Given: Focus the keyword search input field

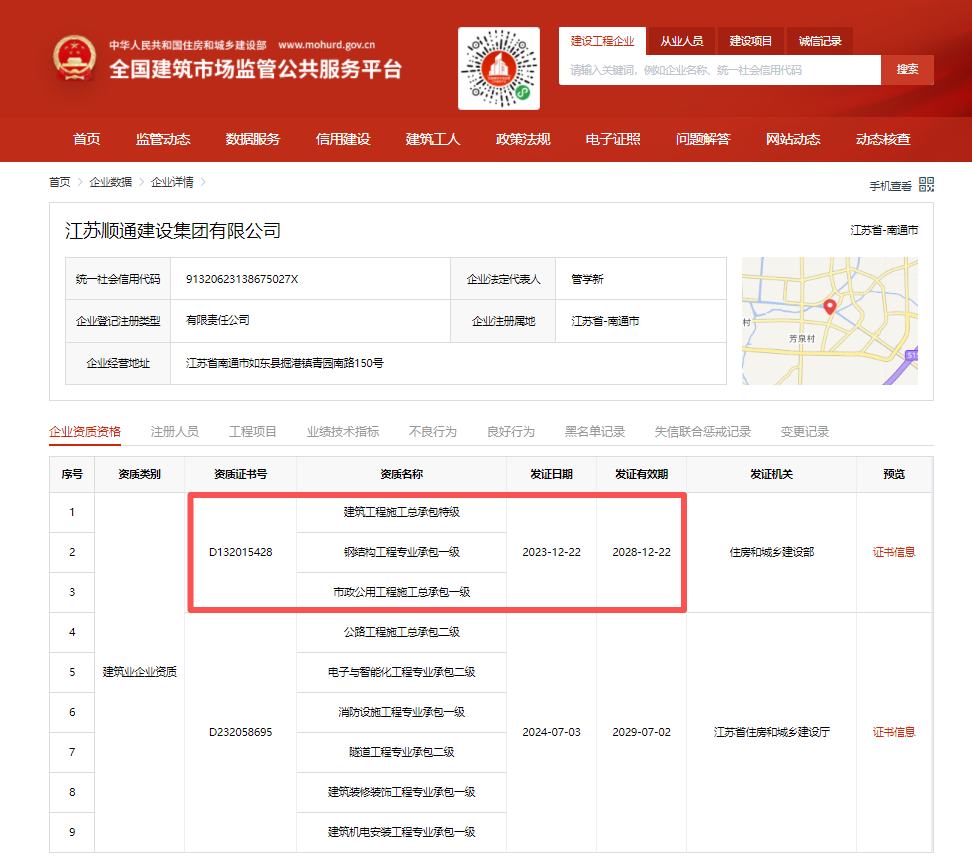Looking at the screenshot, I should click(719, 70).
